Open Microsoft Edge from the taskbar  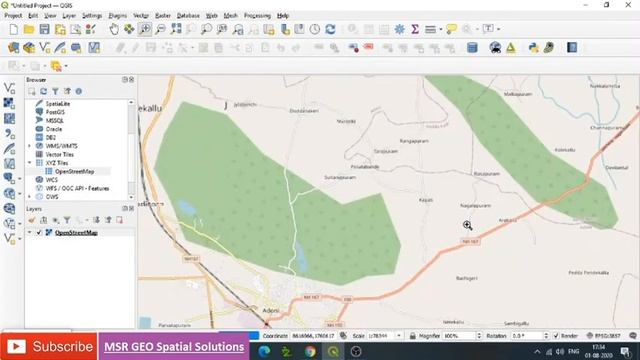tap(264, 351)
